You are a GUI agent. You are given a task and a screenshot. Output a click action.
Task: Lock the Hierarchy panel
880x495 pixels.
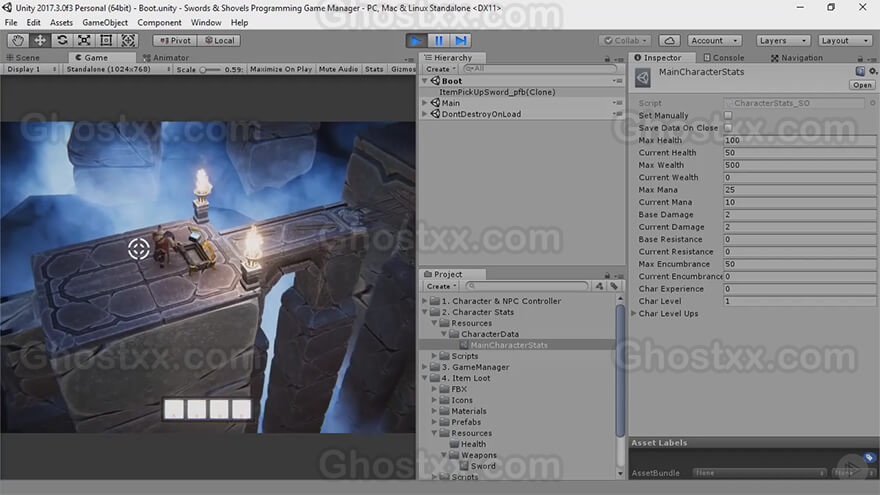[x=607, y=58]
